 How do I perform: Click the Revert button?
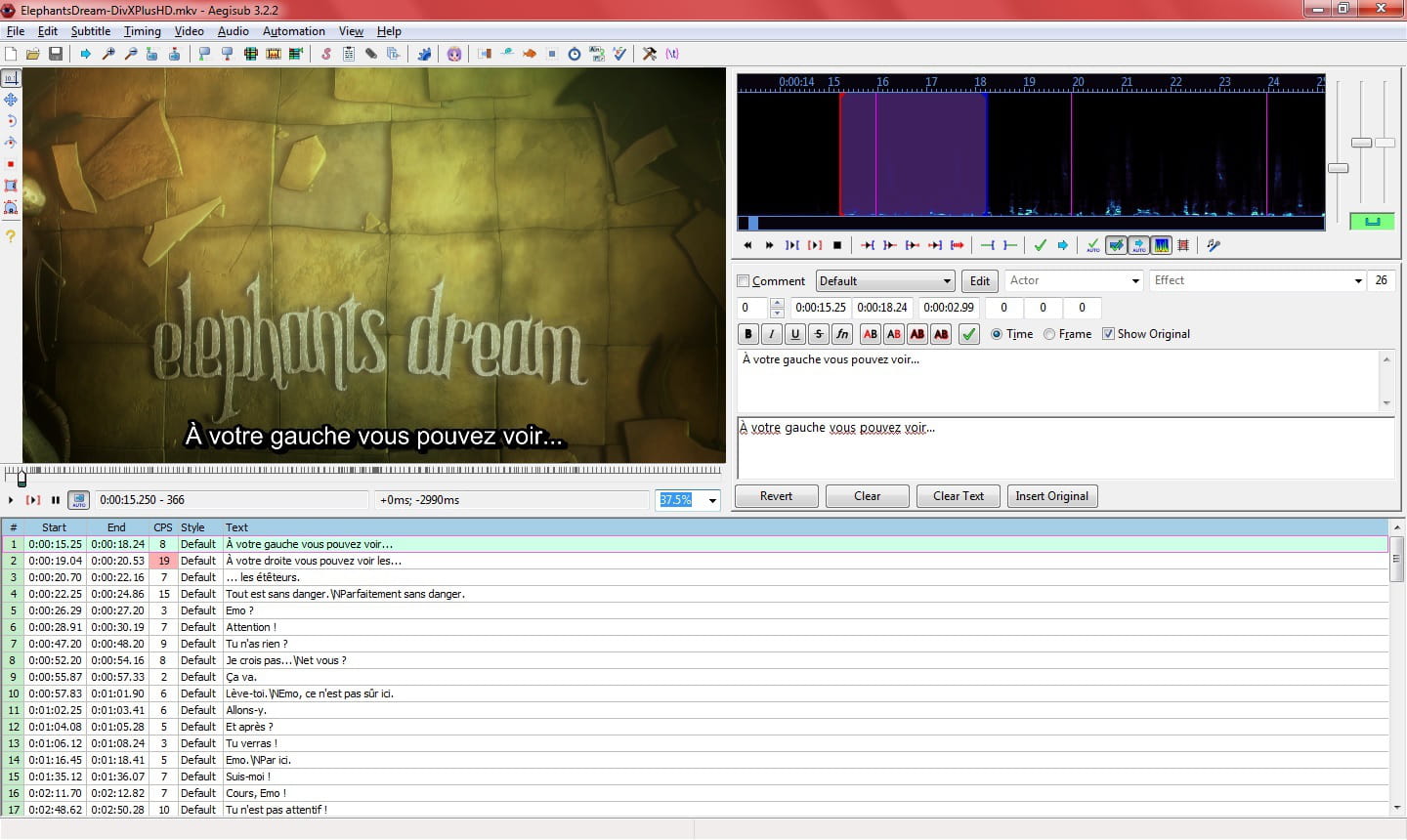[776, 496]
